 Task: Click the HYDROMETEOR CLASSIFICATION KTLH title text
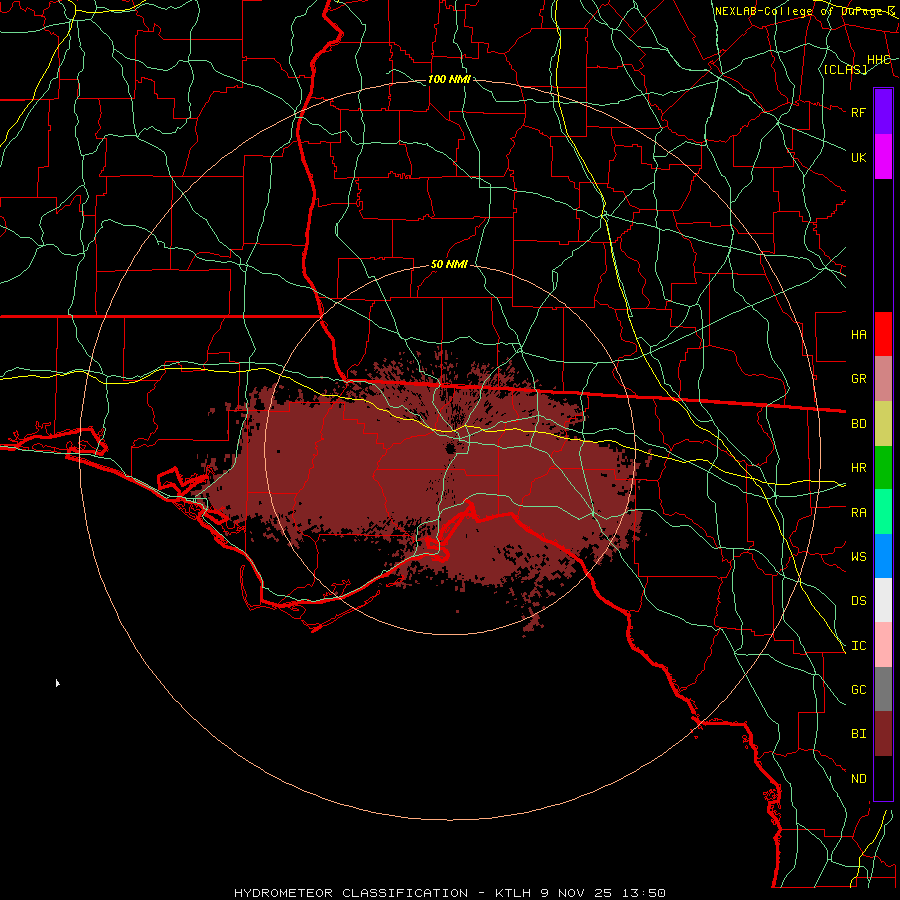pos(449,893)
